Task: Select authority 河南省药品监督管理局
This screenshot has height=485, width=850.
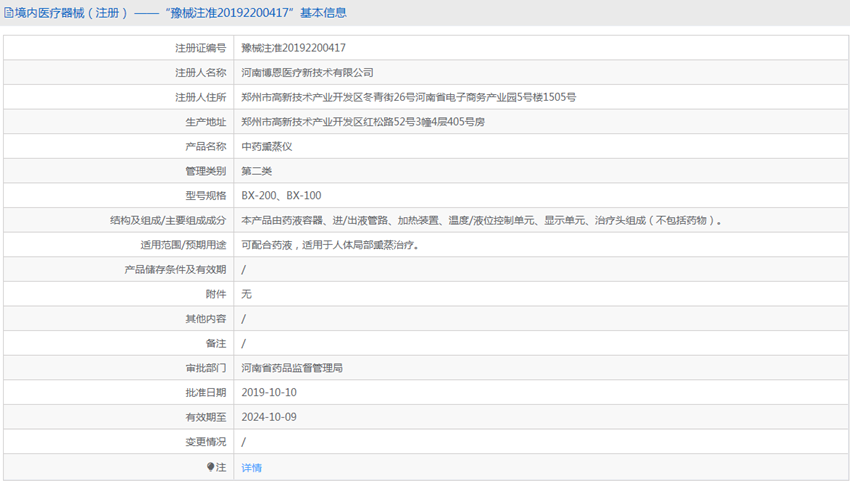Action: [292, 368]
